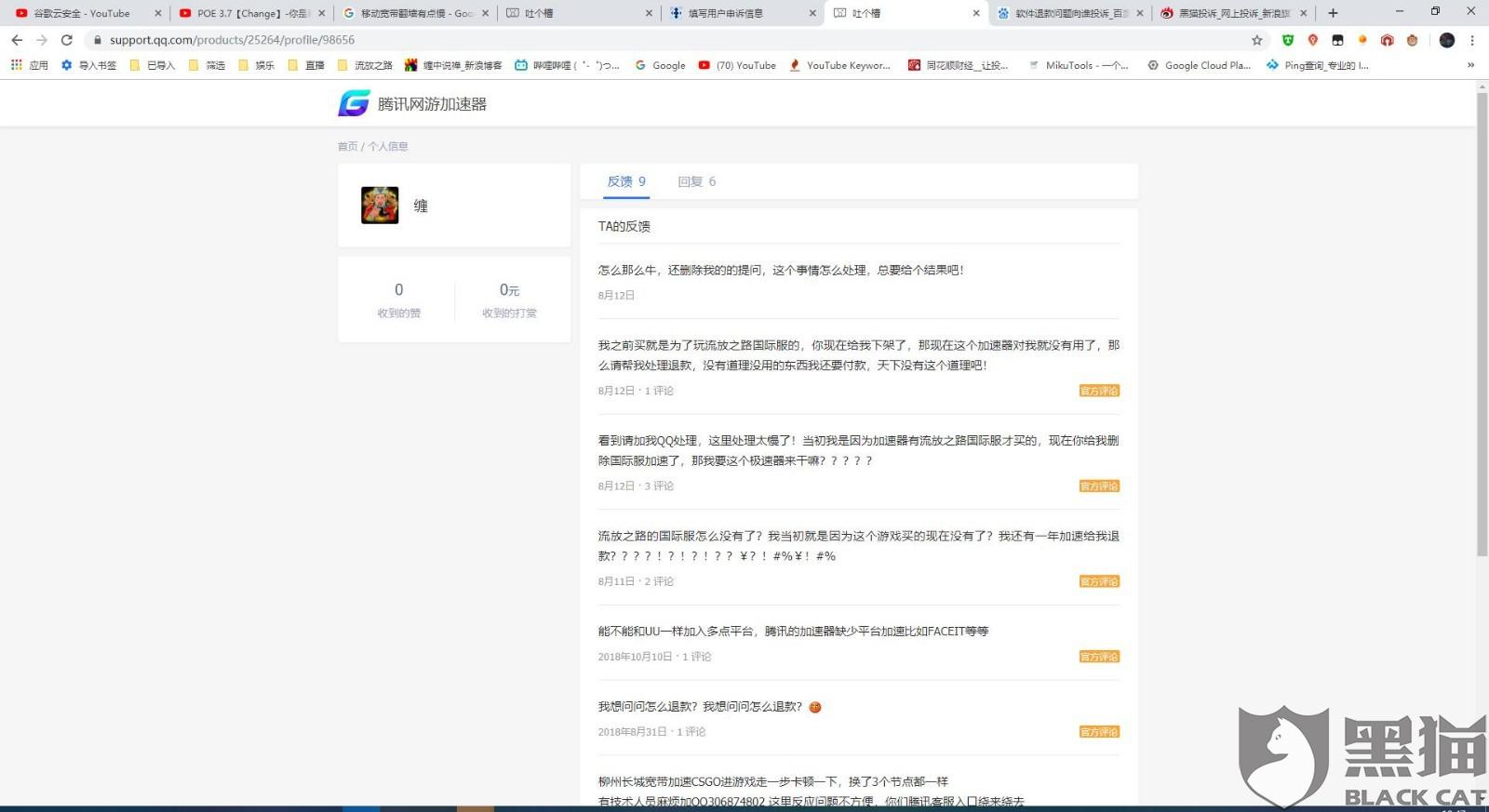Open the post 流放之路的国际服怎么没有了

(x=858, y=546)
